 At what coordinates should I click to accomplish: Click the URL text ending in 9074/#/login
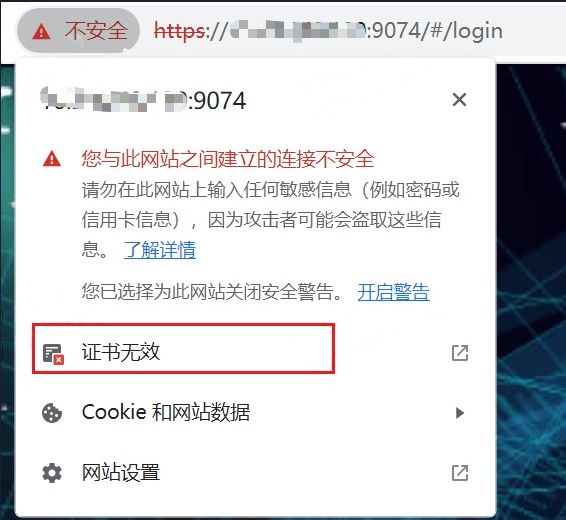click(328, 31)
